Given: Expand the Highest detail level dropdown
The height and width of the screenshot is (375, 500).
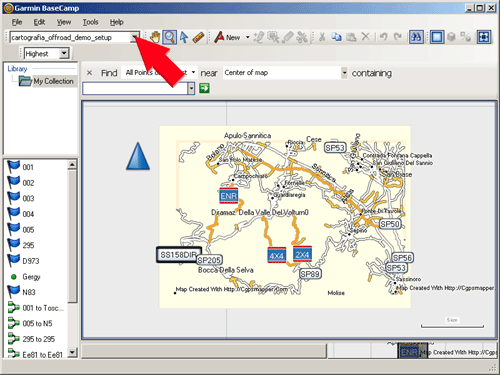Looking at the screenshot, I should [64, 53].
